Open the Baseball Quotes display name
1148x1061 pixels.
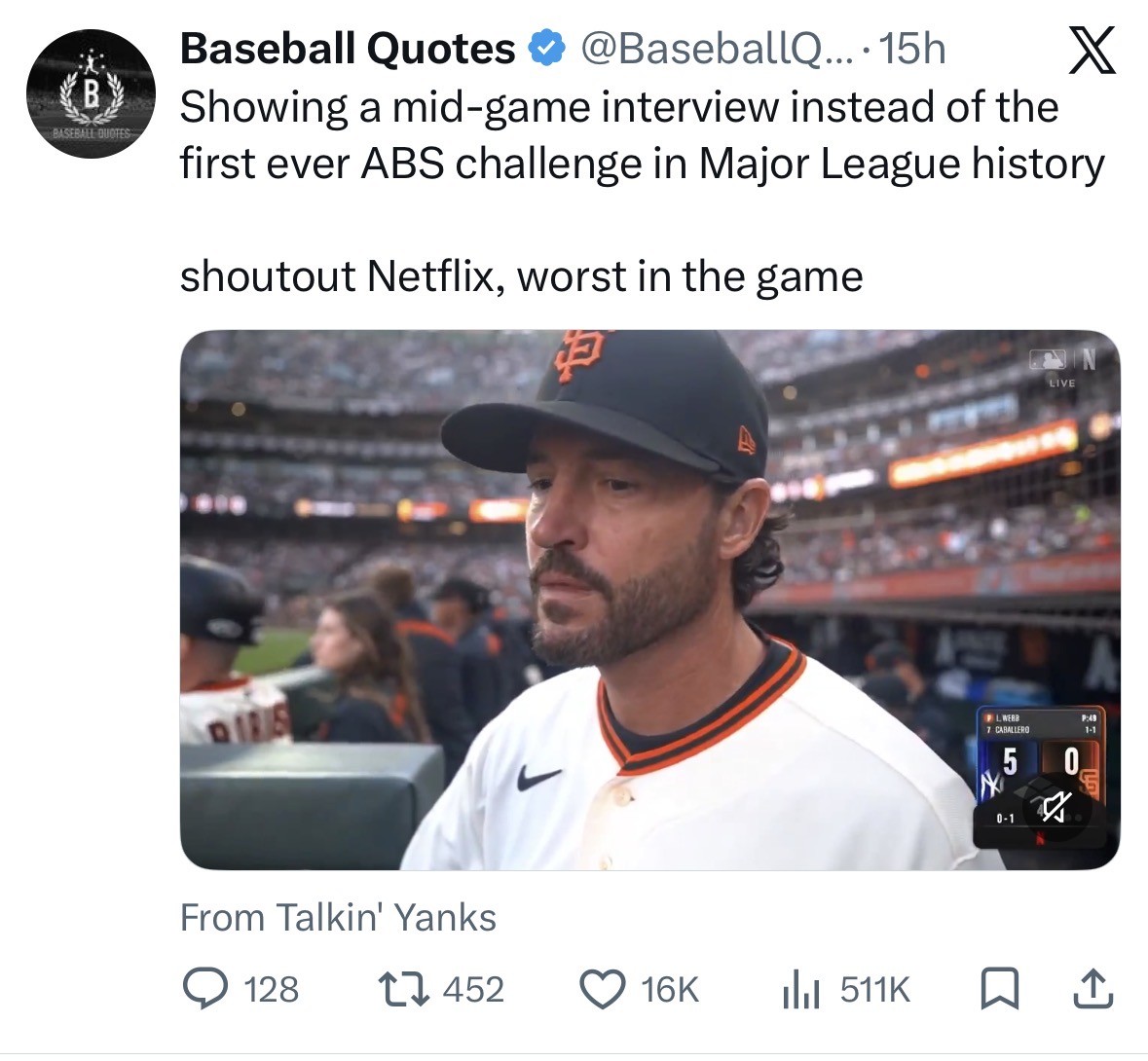click(x=348, y=48)
